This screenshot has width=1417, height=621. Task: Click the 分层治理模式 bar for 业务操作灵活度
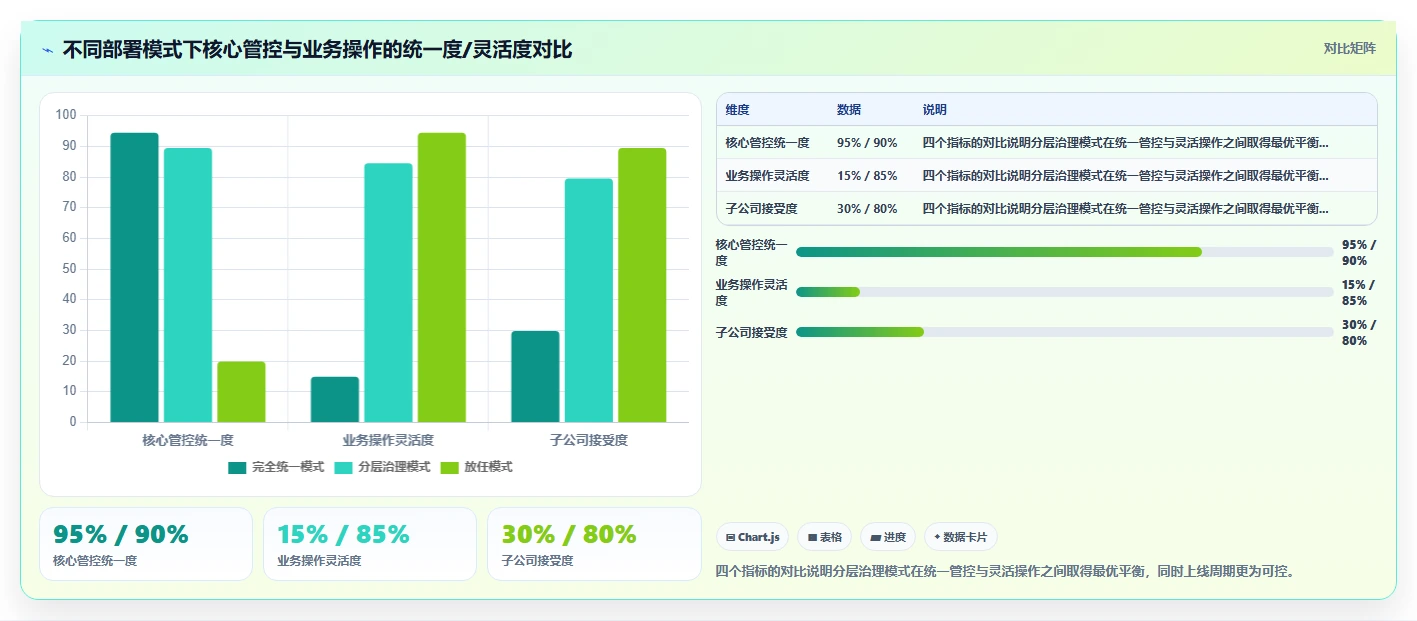tap(388, 292)
